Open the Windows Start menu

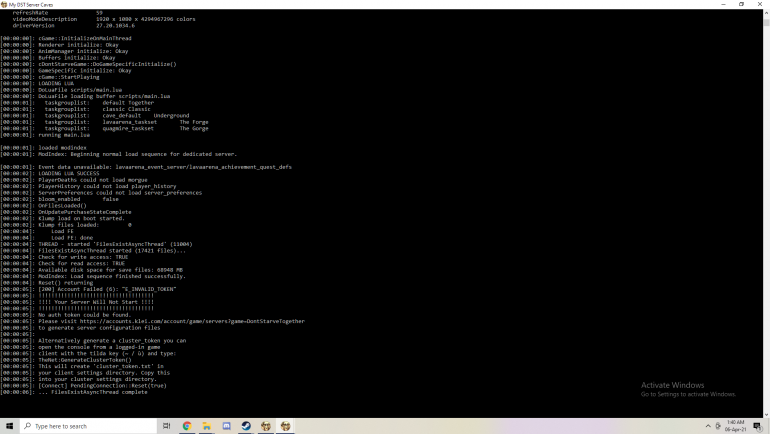point(8,426)
